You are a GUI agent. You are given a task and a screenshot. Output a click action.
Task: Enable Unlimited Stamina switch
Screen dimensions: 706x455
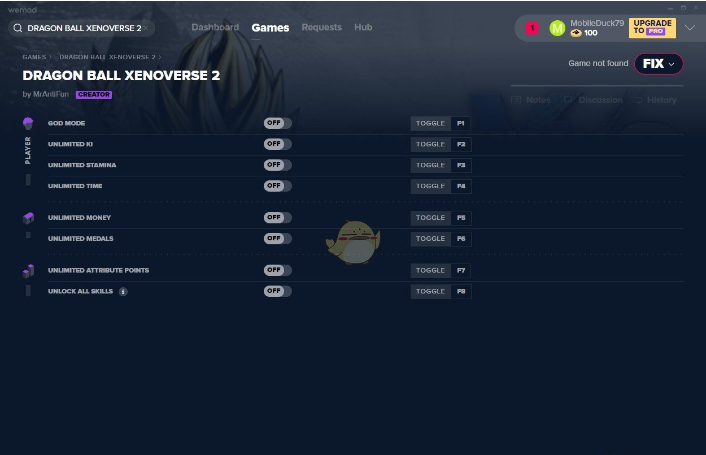[x=277, y=165]
